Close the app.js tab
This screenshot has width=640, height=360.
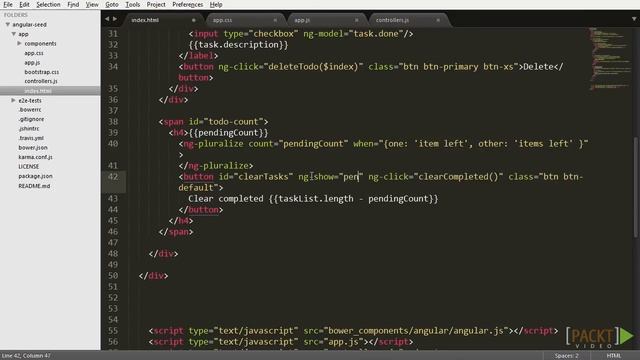pos(356,20)
